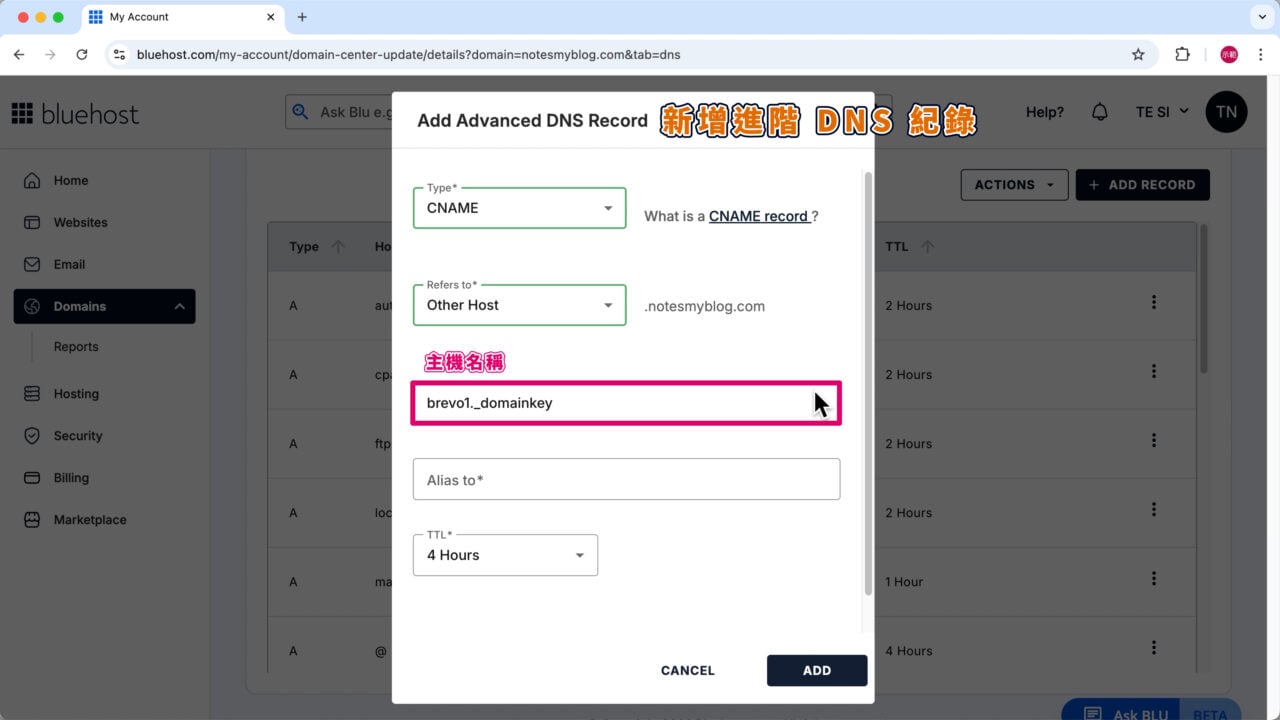
Task: Click the Alias to input field
Action: coord(626,479)
